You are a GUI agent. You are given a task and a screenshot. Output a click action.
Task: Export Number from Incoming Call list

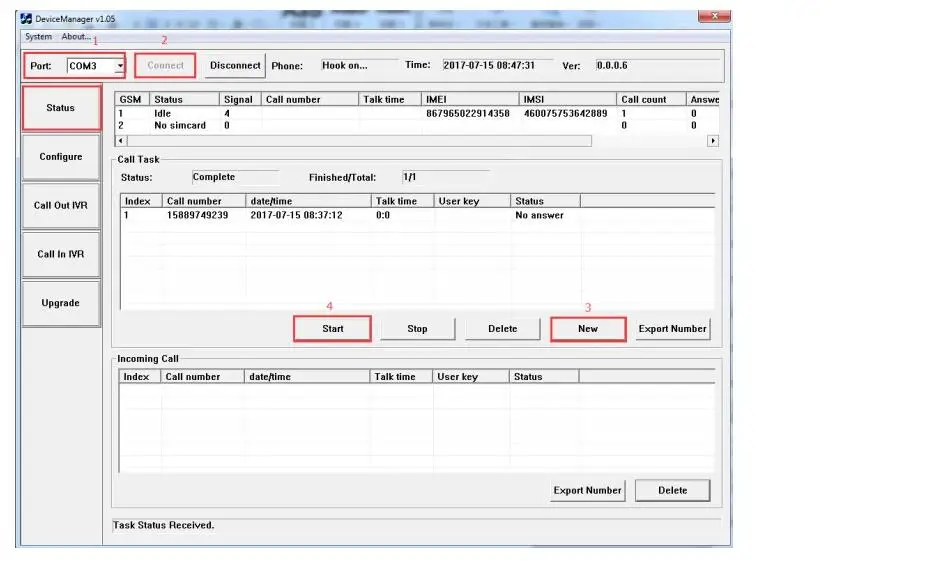click(x=588, y=491)
